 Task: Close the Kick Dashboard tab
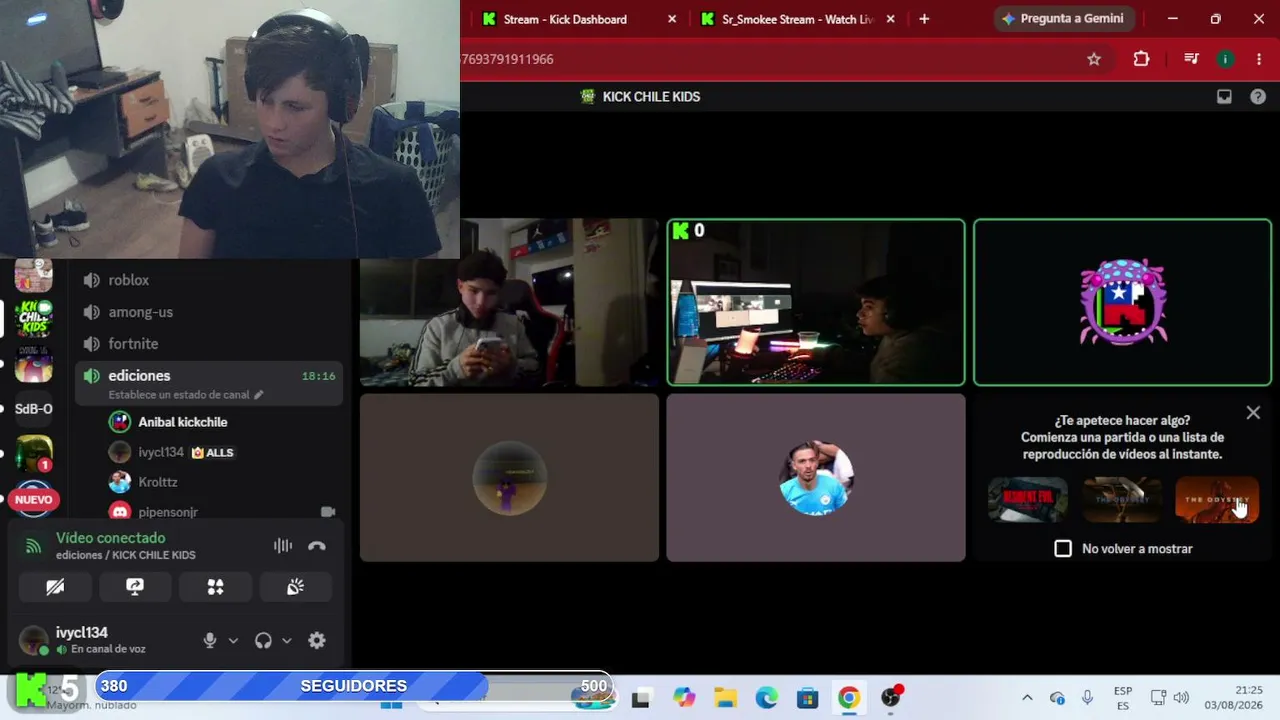(672, 19)
